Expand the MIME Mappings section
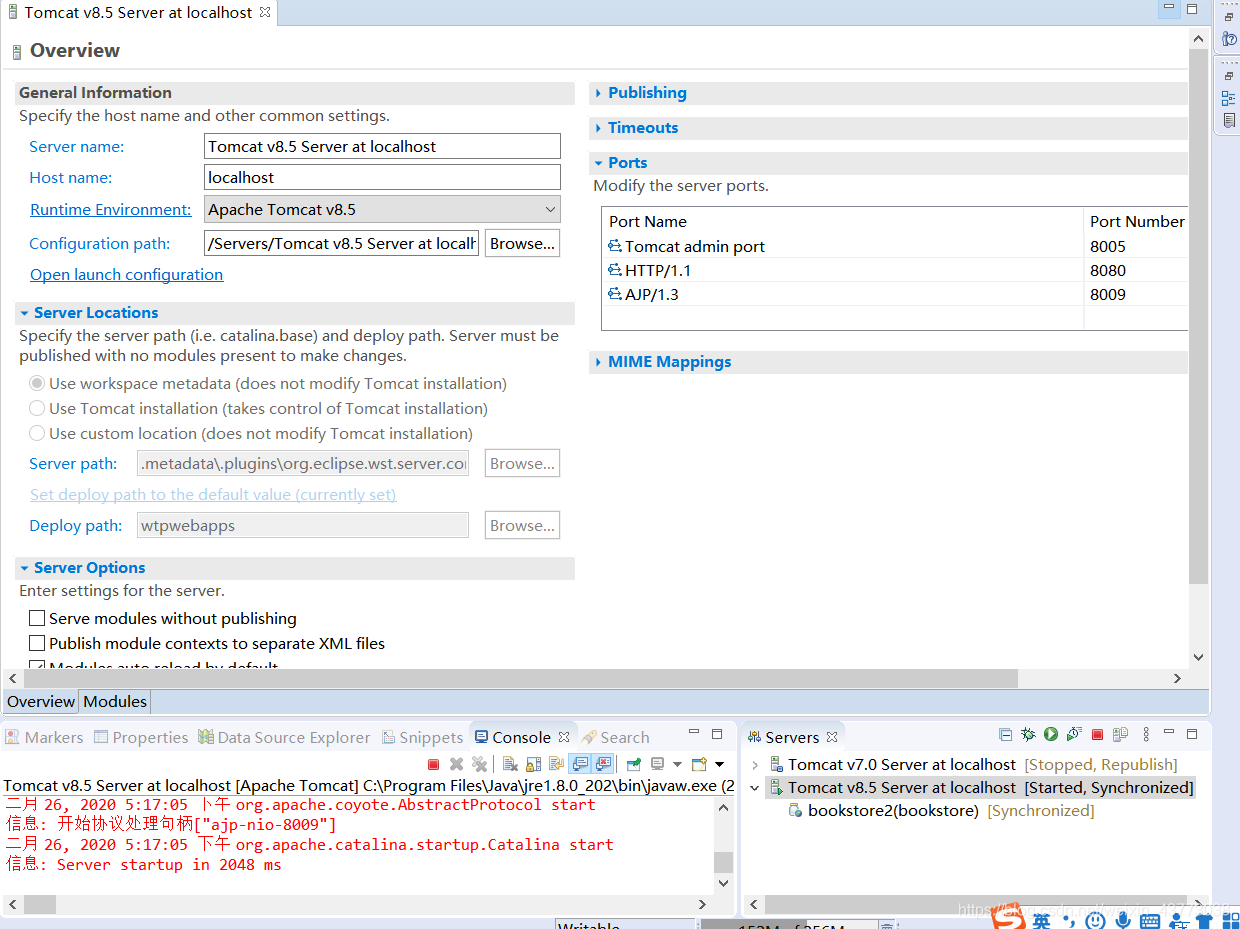The image size is (1240, 929). pyautogui.click(x=598, y=362)
